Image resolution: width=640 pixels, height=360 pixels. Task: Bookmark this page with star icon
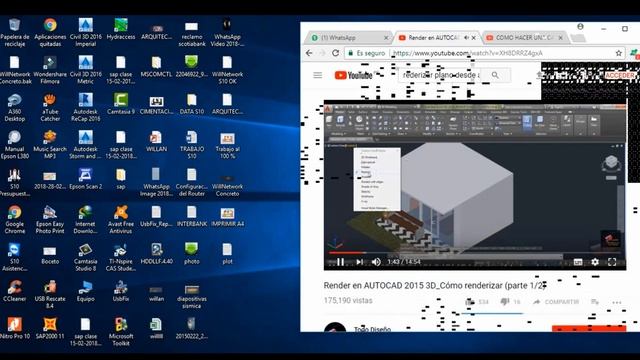(x=619, y=53)
